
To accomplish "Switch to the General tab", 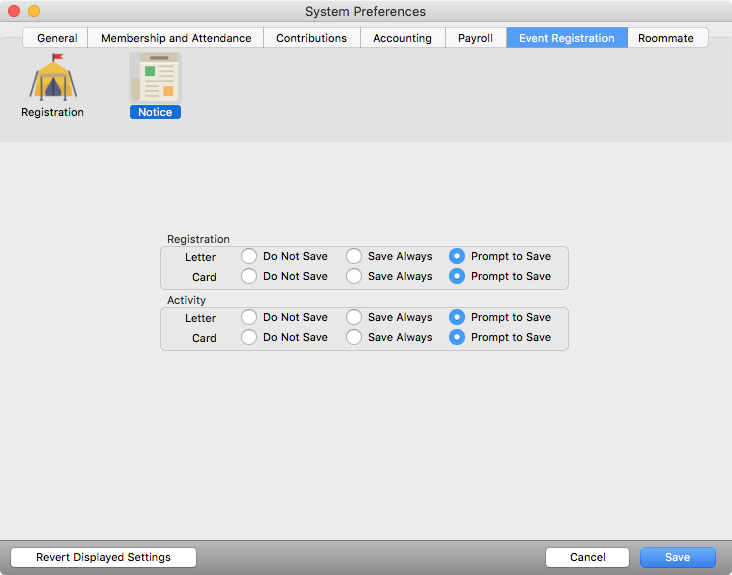I will (x=57, y=38).
